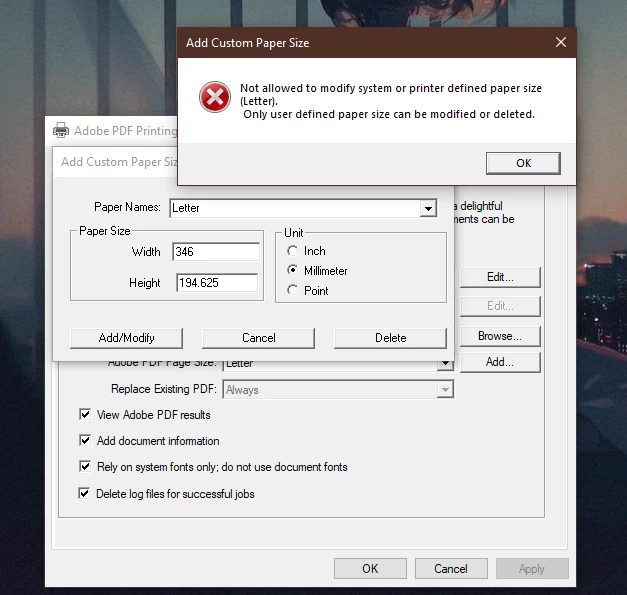Click into the Height input field
The height and width of the screenshot is (595, 627).
(217, 283)
